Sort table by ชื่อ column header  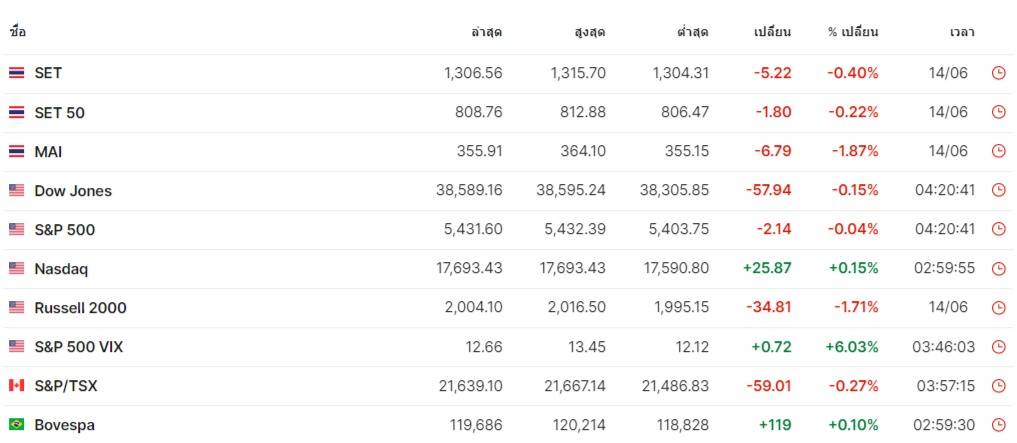(x=18, y=32)
